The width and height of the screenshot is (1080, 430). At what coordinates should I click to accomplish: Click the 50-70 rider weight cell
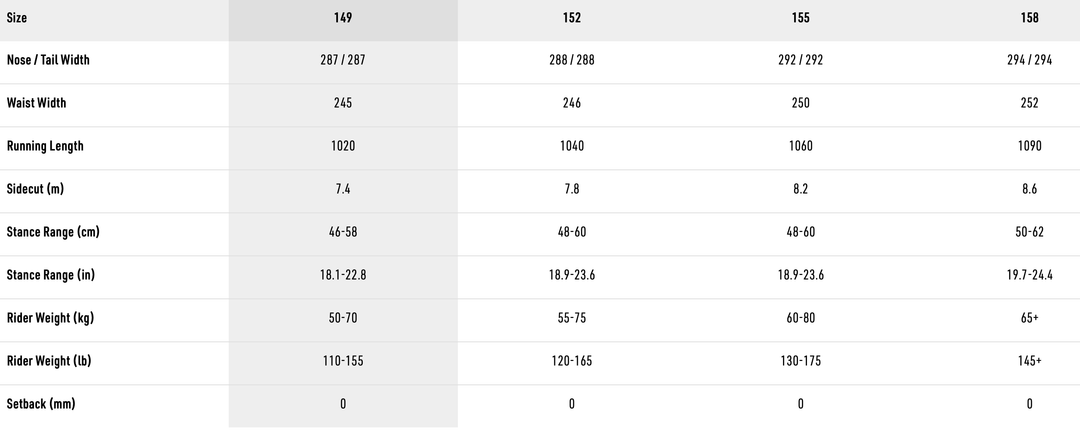(x=343, y=318)
